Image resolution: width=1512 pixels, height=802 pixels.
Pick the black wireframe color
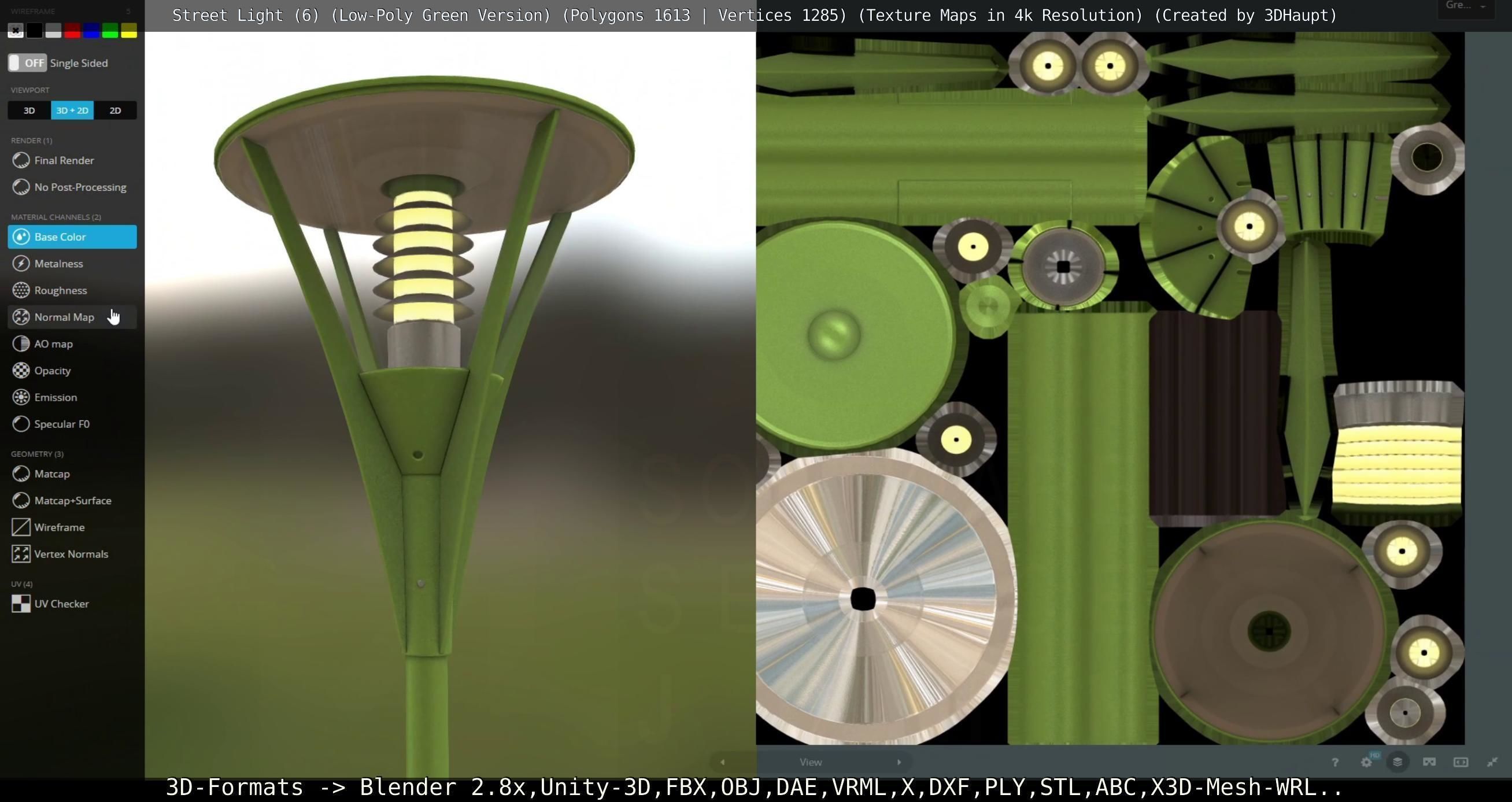[x=35, y=31]
